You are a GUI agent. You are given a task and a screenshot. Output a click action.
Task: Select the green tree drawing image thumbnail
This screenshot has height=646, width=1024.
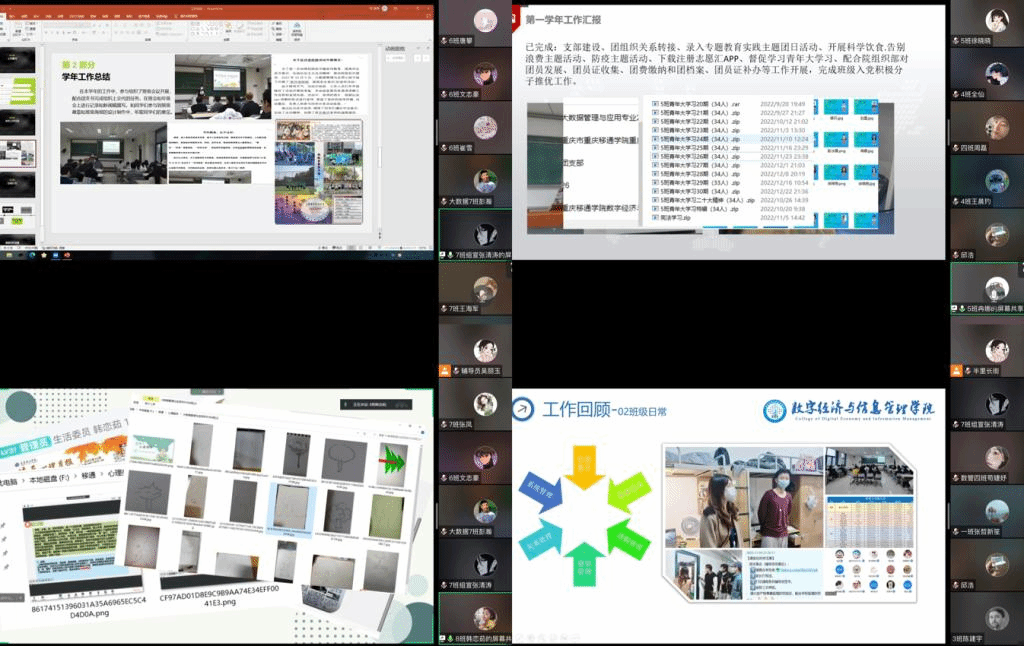(x=392, y=459)
